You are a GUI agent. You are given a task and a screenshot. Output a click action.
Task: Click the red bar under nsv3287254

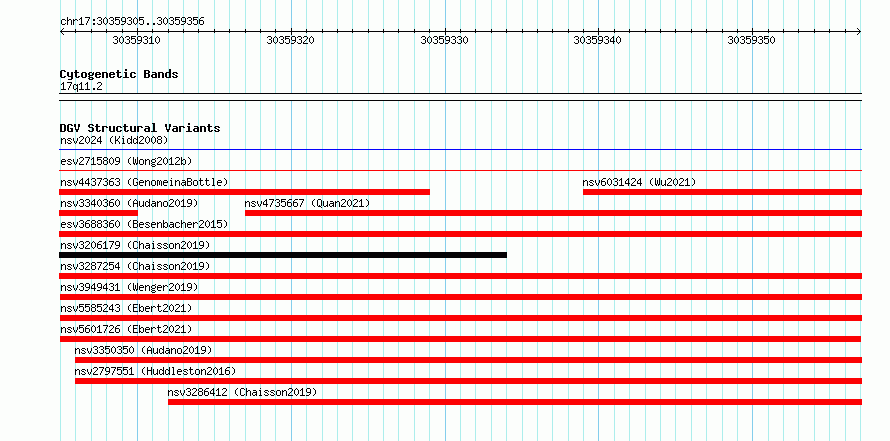point(460,276)
